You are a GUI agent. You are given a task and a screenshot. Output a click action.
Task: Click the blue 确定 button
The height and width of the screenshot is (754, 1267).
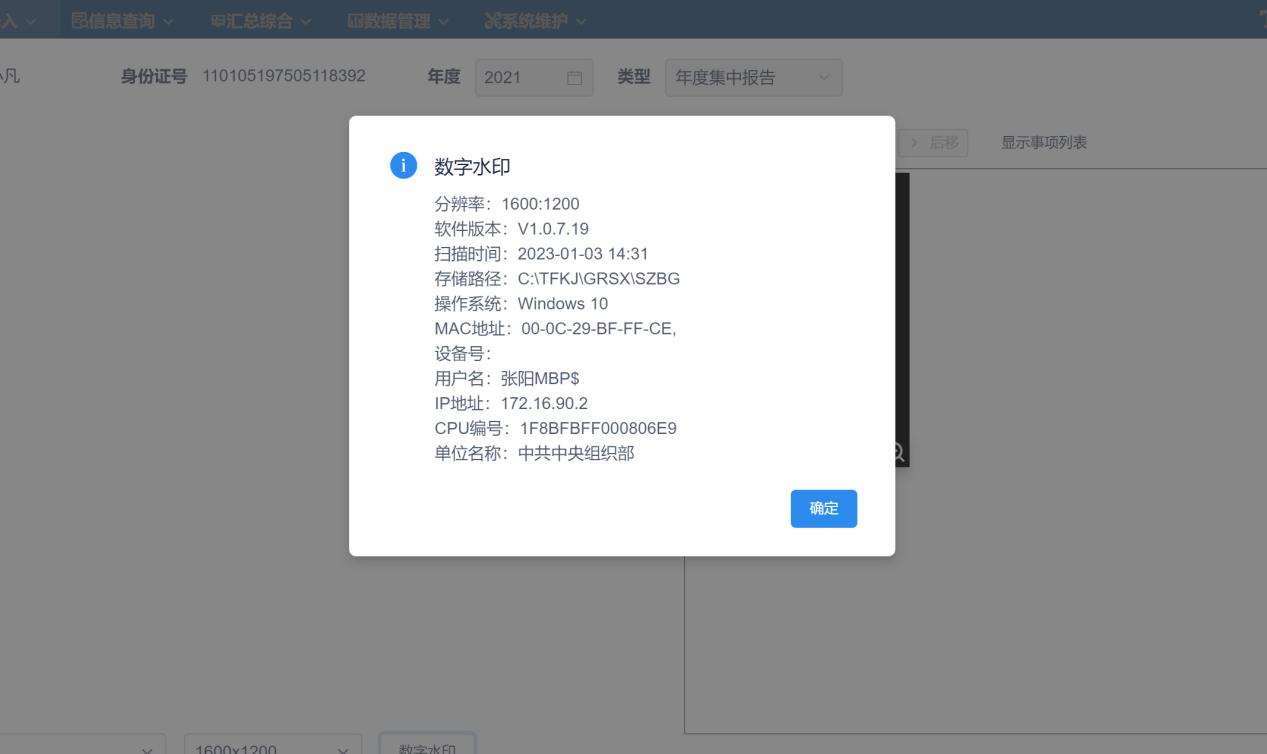823,508
